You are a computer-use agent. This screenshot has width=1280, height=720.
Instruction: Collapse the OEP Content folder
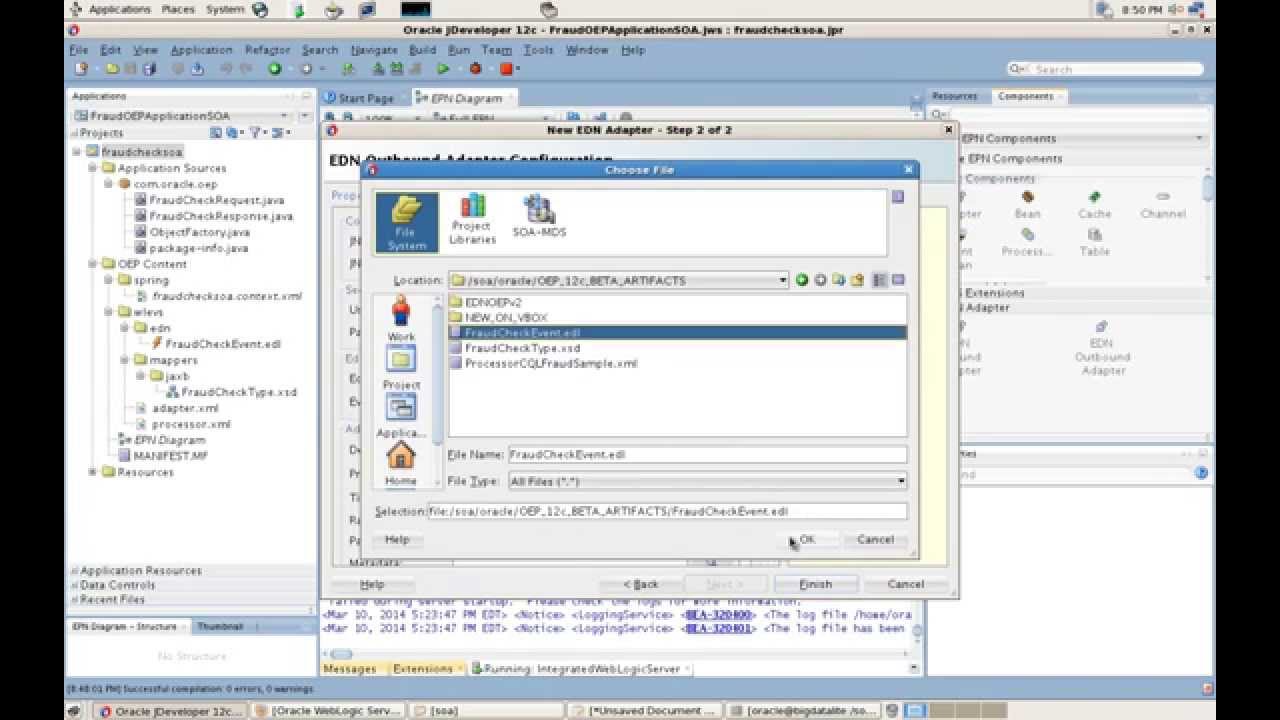click(x=93, y=264)
